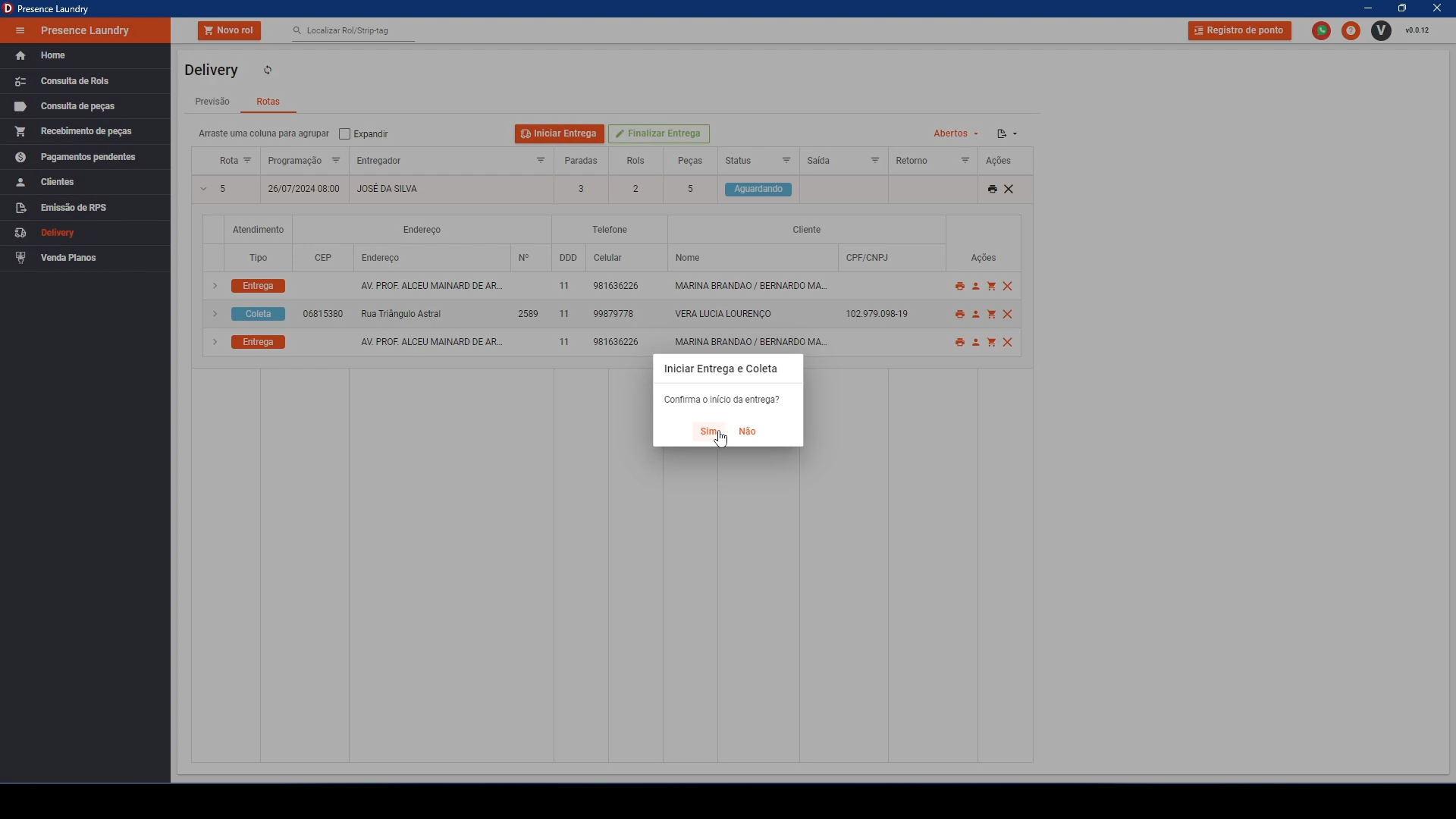Click the VERA LUCIA LOURENÇO name cell

pyautogui.click(x=753, y=315)
